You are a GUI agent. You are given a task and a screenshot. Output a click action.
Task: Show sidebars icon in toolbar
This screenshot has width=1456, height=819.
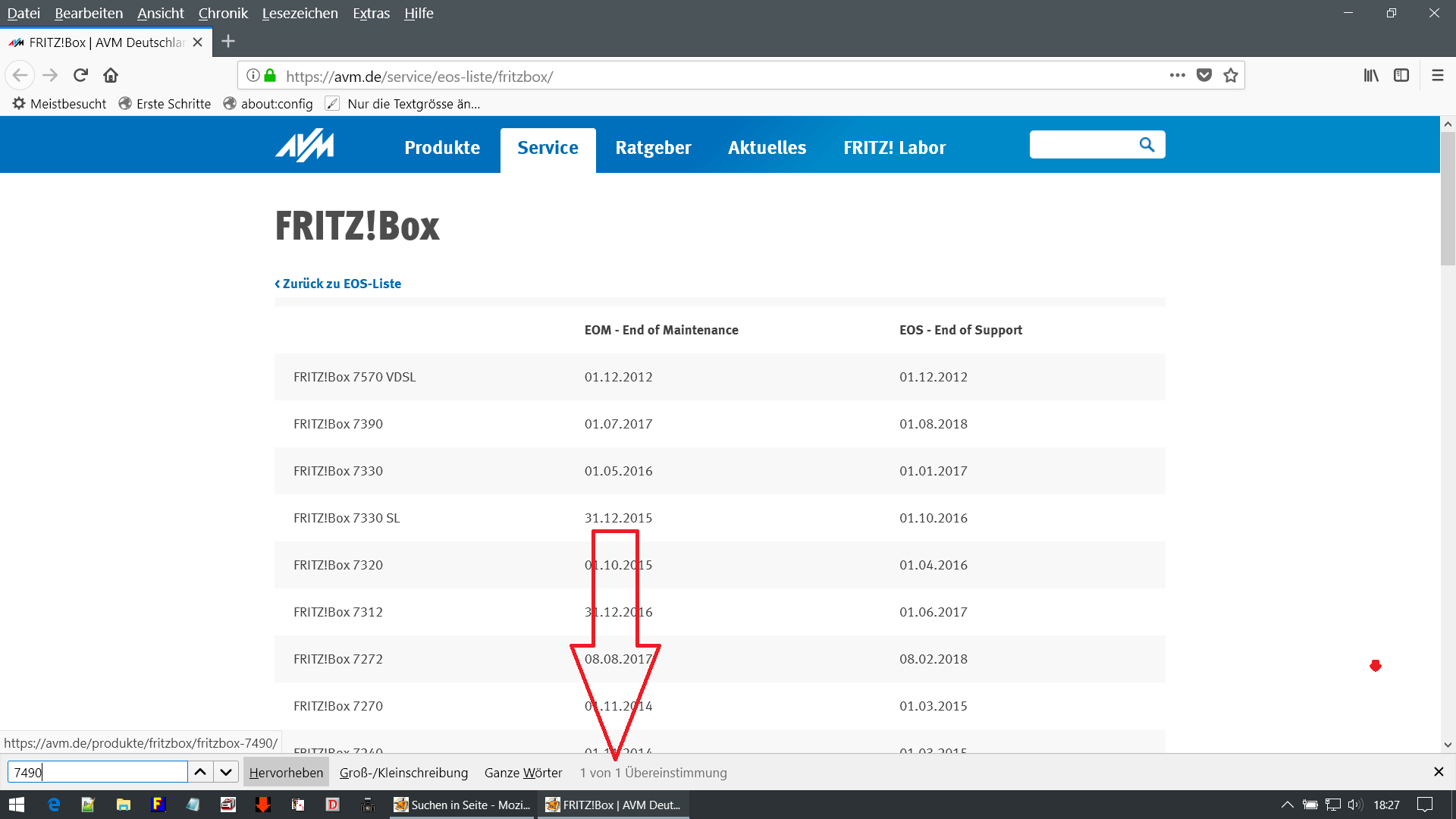point(1401,75)
